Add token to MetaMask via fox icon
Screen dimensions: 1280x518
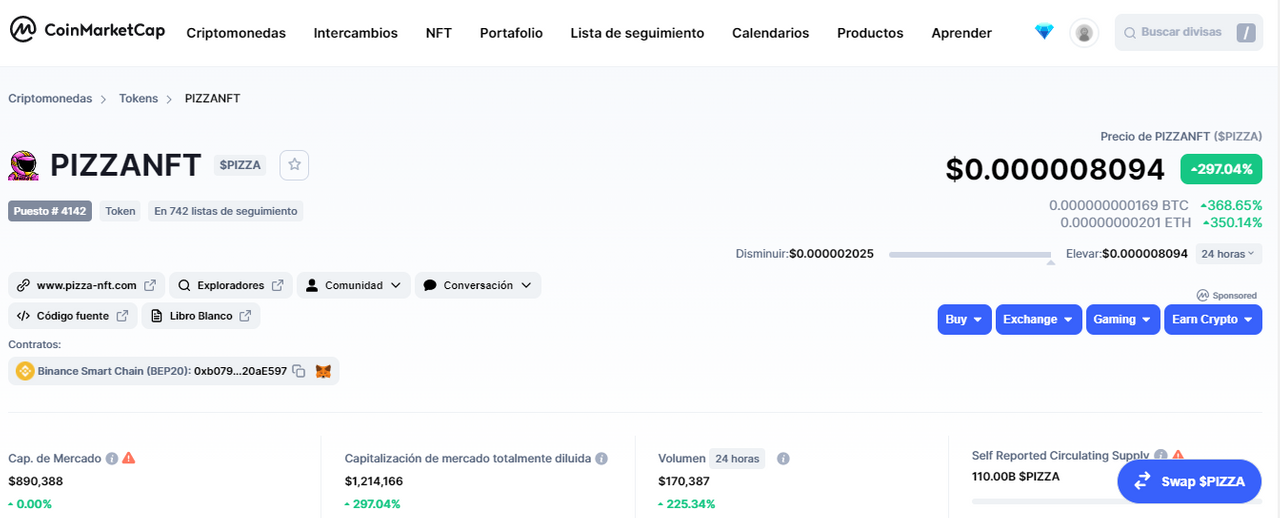click(x=323, y=371)
